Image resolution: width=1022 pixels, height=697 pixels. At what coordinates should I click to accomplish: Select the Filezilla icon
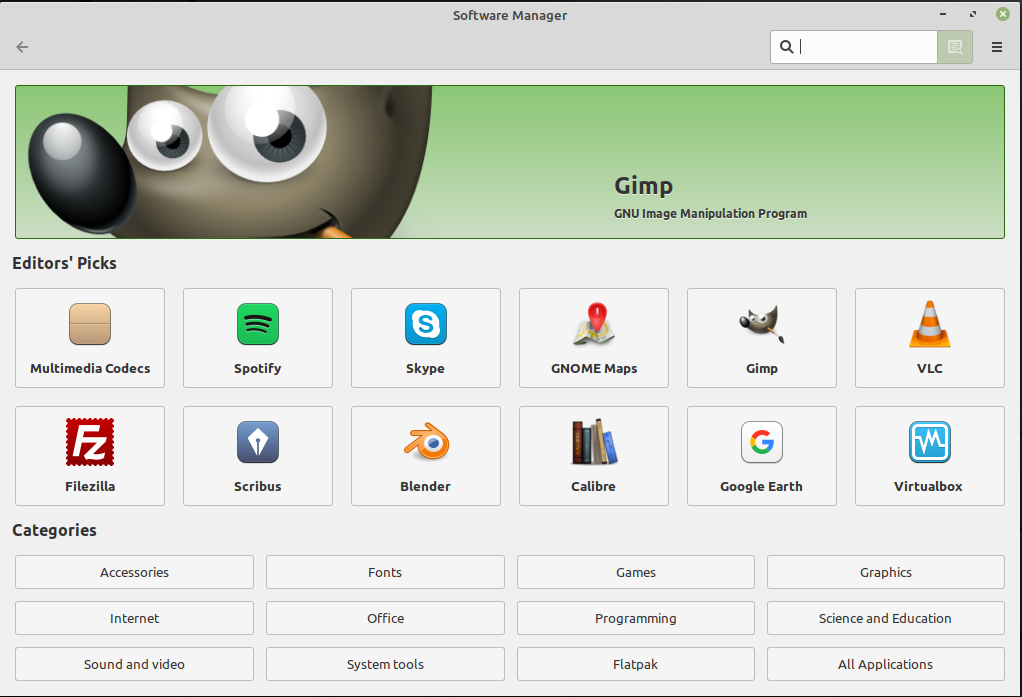89,442
